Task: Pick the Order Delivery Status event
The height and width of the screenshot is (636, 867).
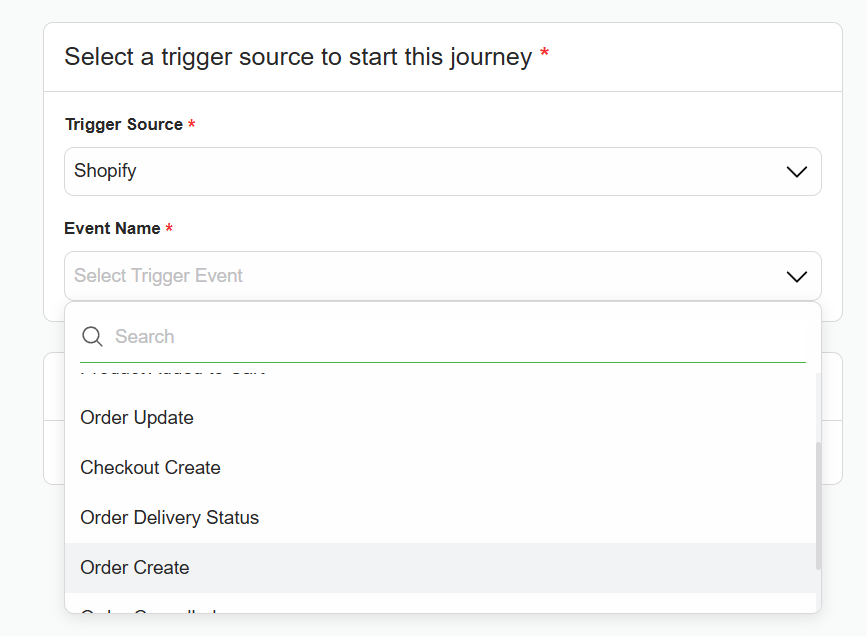Action: [x=169, y=518]
